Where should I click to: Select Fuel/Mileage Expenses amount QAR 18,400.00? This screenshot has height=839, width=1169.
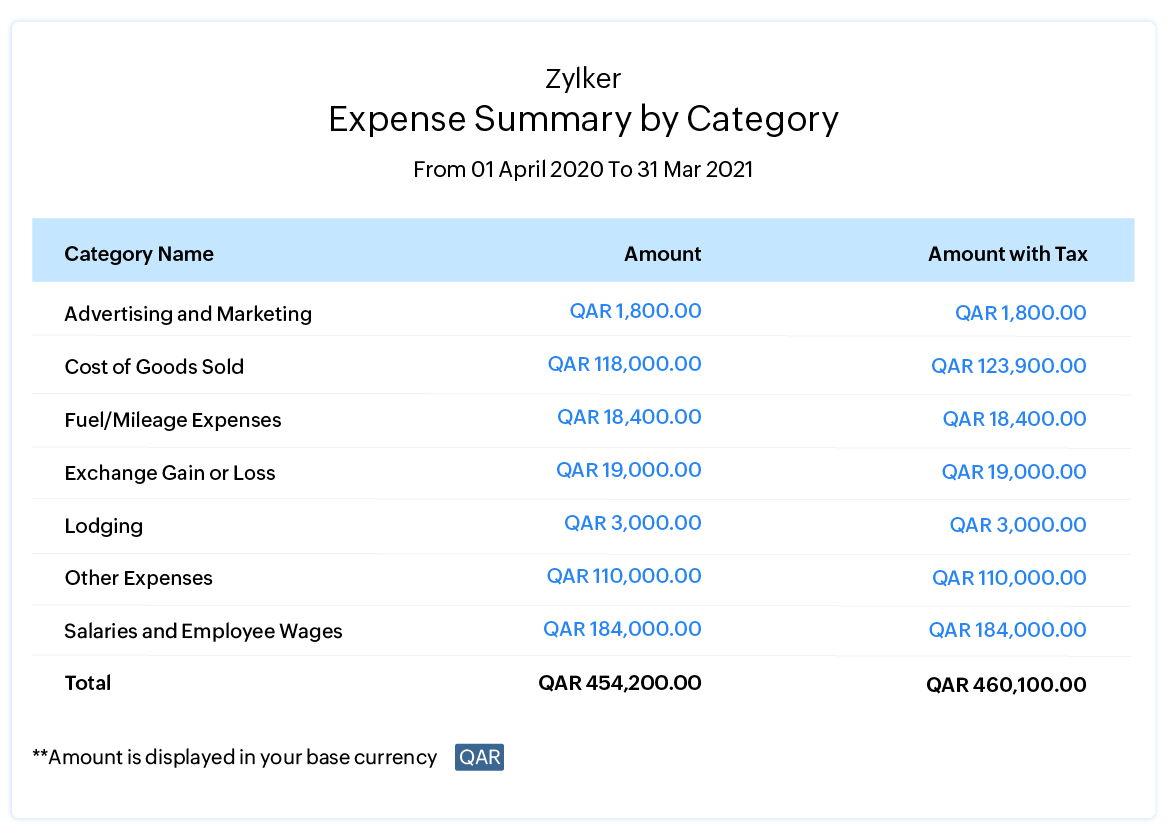[x=629, y=417]
